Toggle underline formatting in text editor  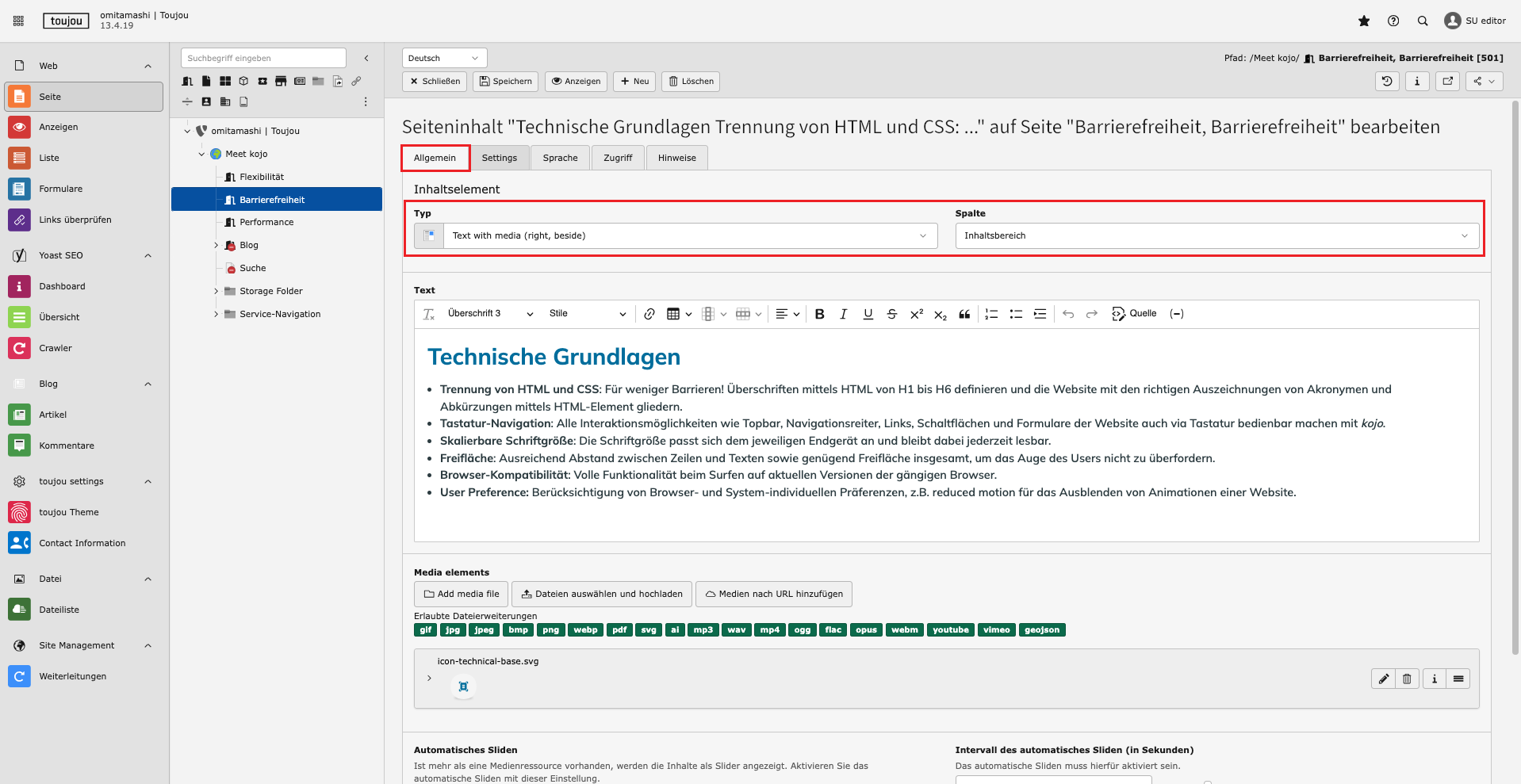pyautogui.click(x=868, y=314)
